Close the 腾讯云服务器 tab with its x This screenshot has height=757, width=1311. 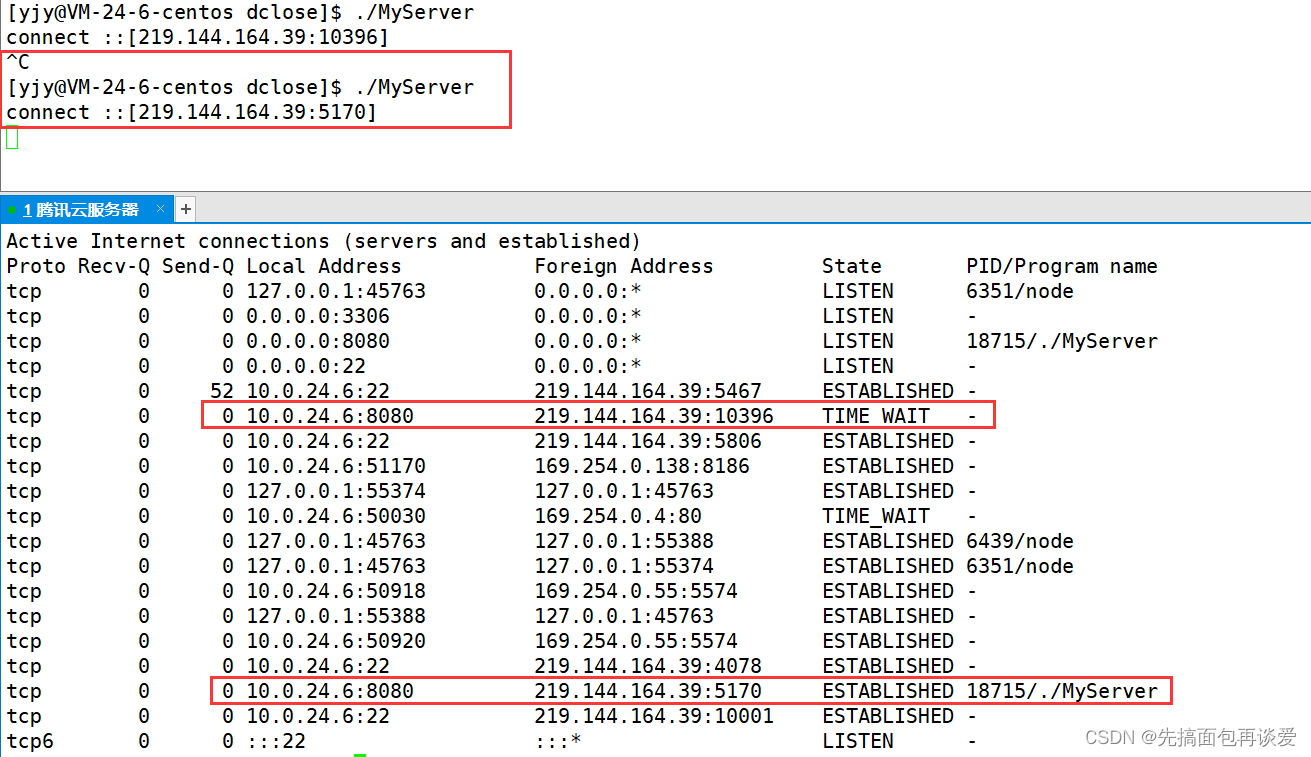pos(159,210)
